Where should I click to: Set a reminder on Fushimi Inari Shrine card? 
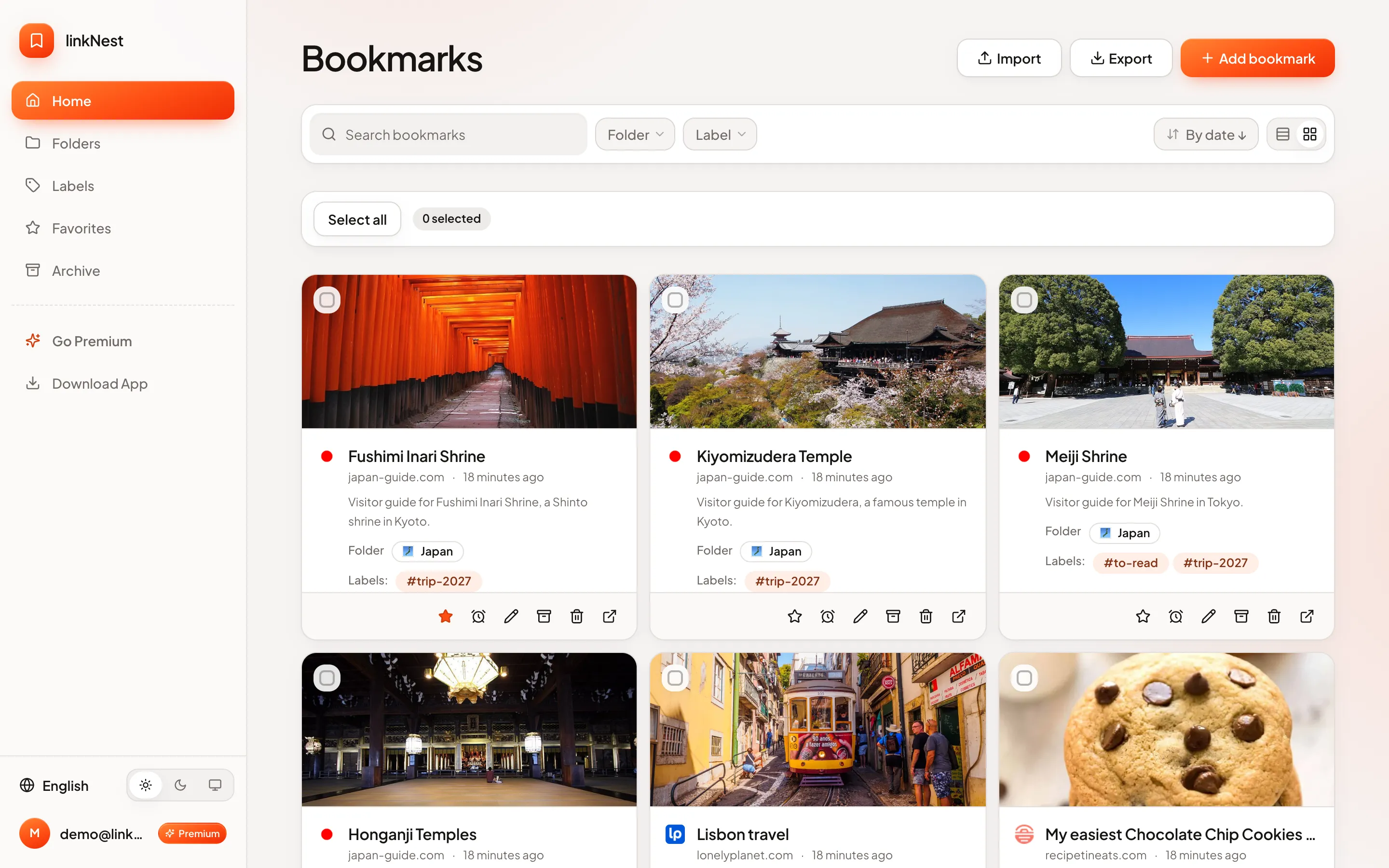pos(478,616)
